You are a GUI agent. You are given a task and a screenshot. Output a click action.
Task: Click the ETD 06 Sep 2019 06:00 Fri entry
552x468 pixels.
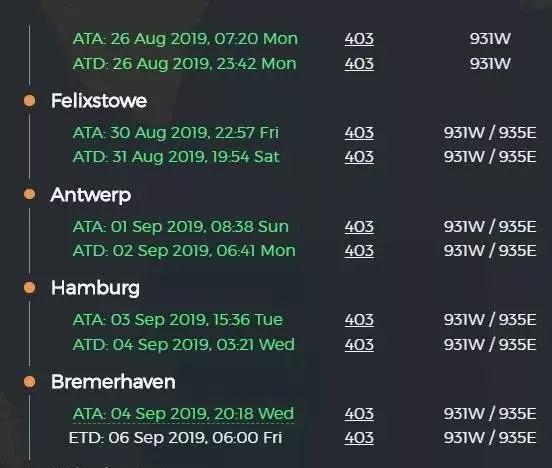click(175, 438)
